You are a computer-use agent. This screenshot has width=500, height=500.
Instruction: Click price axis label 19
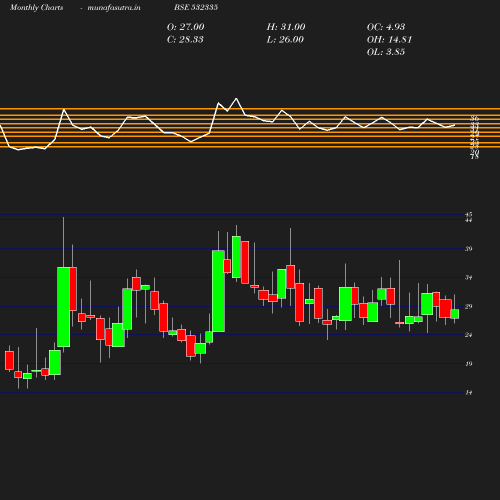click(469, 364)
